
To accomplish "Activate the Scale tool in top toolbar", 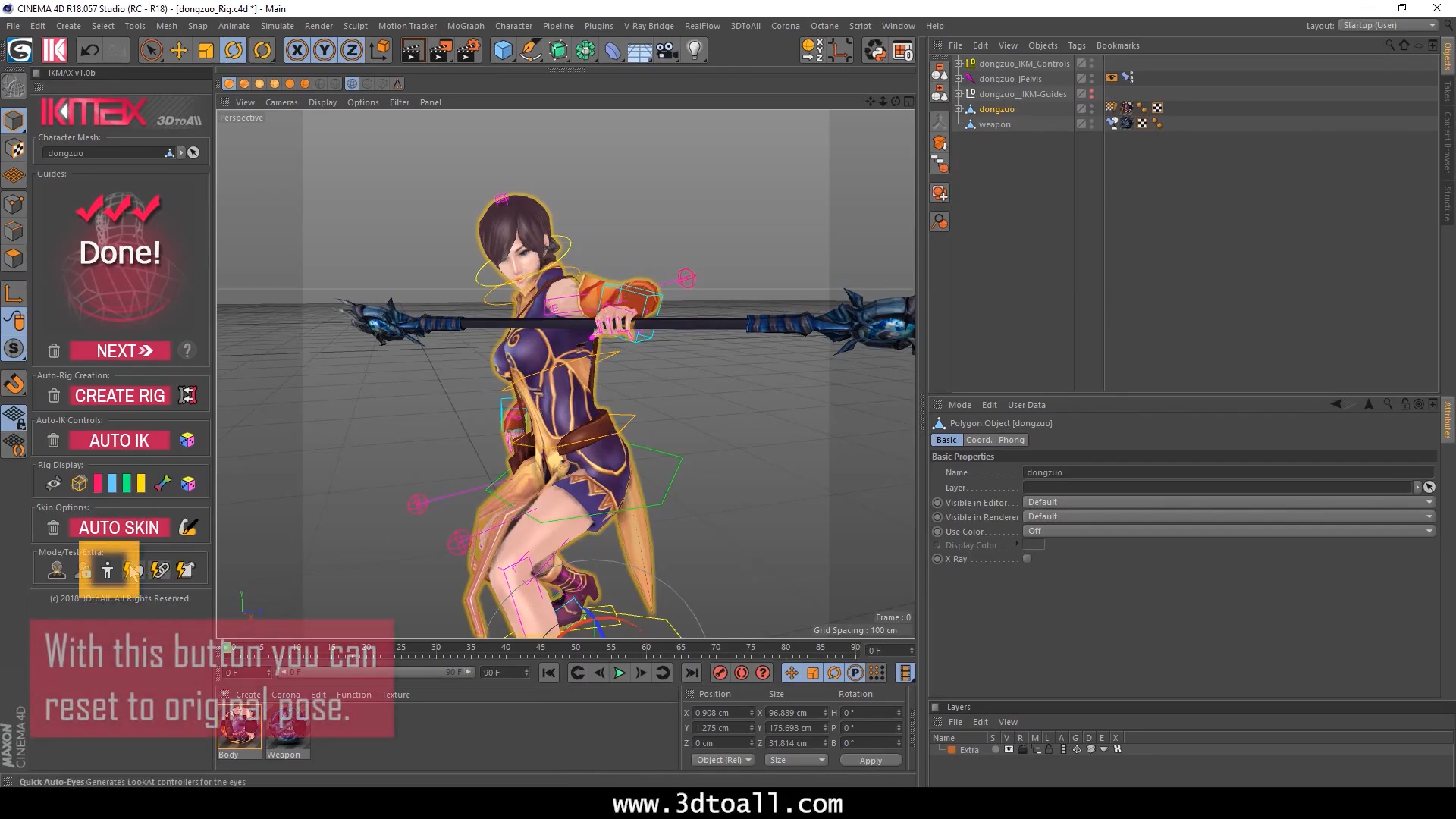I will tap(206, 51).
